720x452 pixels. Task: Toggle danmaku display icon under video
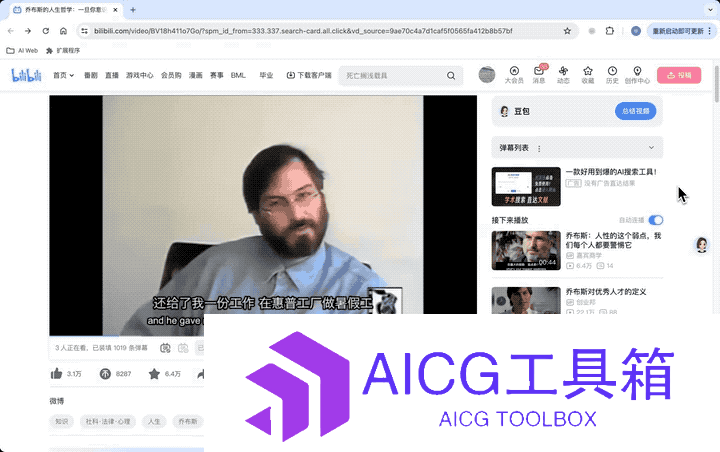click(x=165, y=348)
